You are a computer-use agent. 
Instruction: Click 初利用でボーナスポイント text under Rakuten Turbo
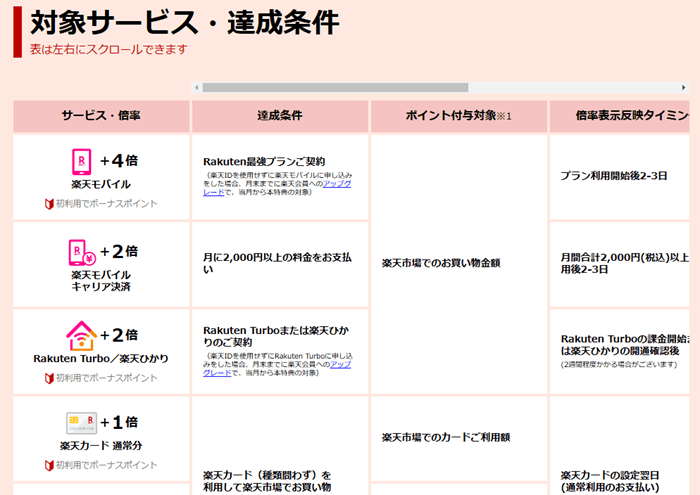pyautogui.click(x=107, y=379)
